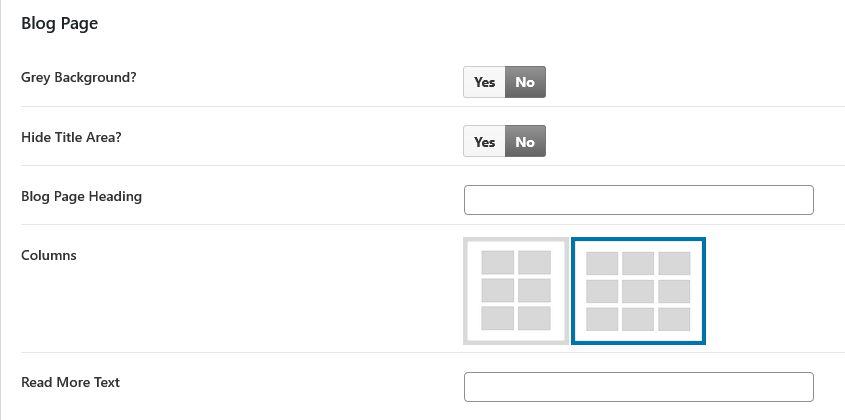Enable Grey Background with Yes
This screenshot has height=420, width=845.
(x=485, y=82)
